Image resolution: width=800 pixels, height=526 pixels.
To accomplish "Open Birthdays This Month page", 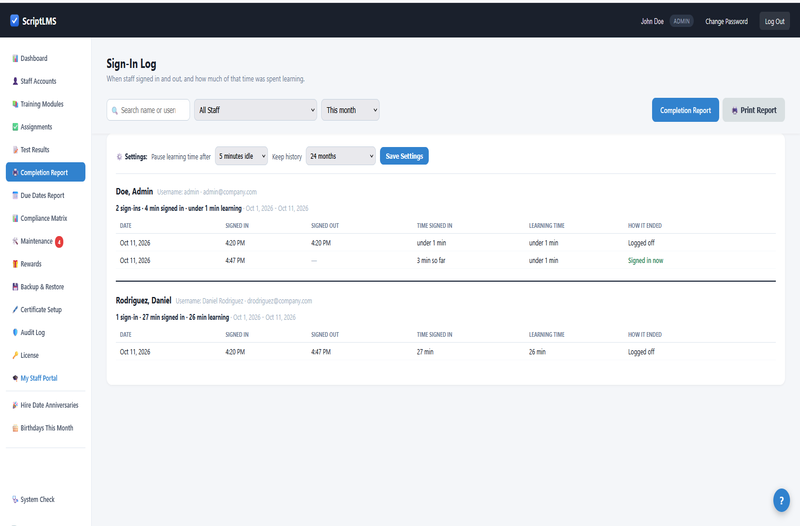I will pyautogui.click(x=45, y=429).
